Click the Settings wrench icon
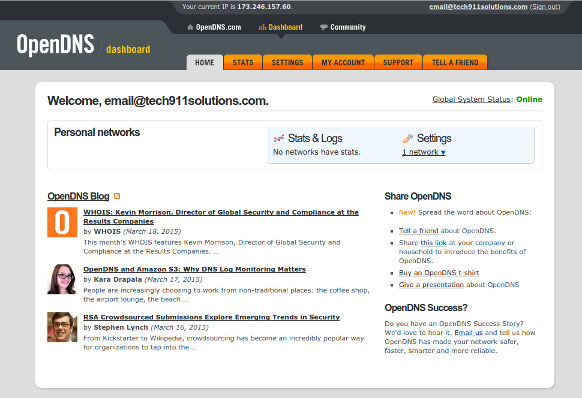This screenshot has width=582, height=398. [x=408, y=138]
